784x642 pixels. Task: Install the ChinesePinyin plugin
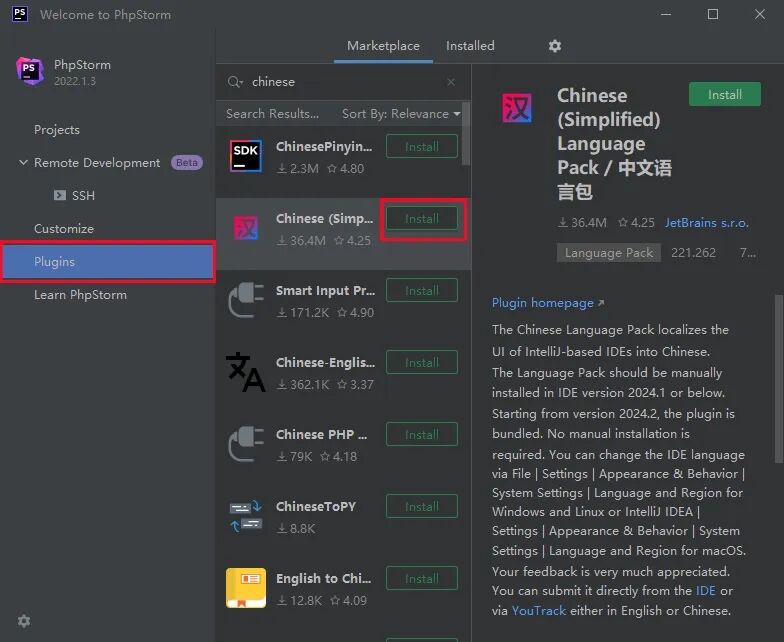(422, 146)
